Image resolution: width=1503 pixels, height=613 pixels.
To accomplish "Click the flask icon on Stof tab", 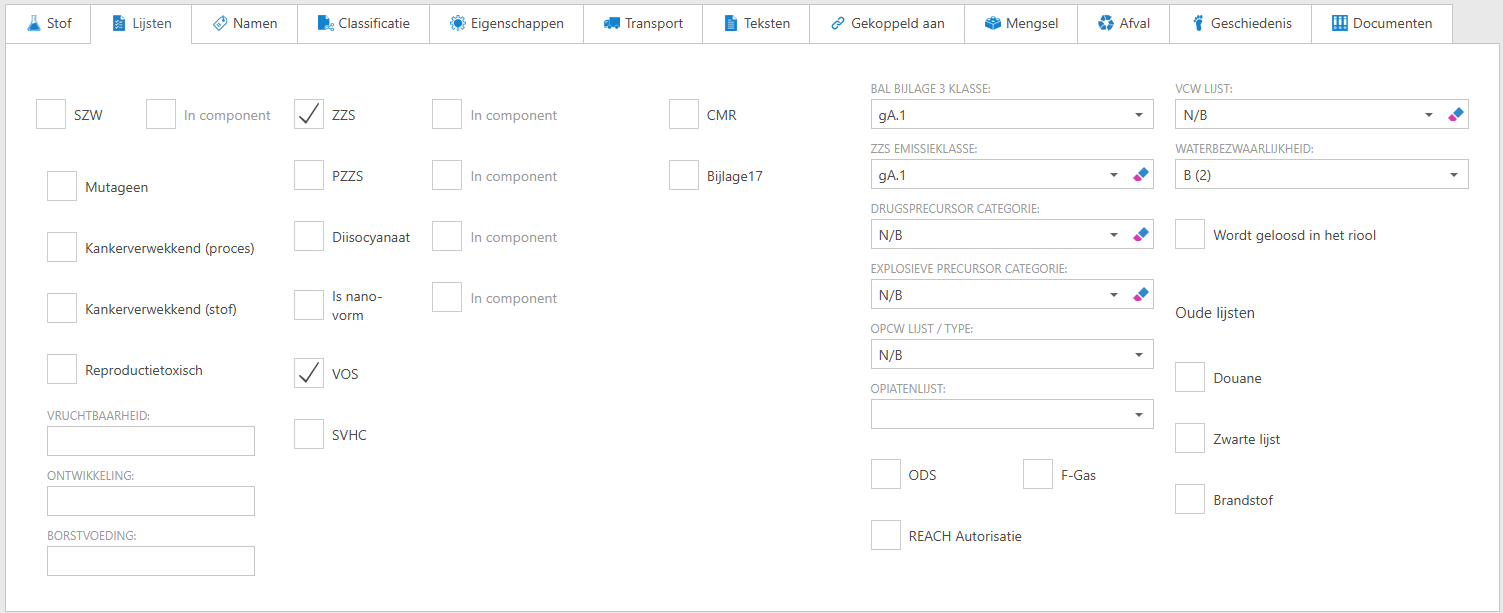I will 34,23.
